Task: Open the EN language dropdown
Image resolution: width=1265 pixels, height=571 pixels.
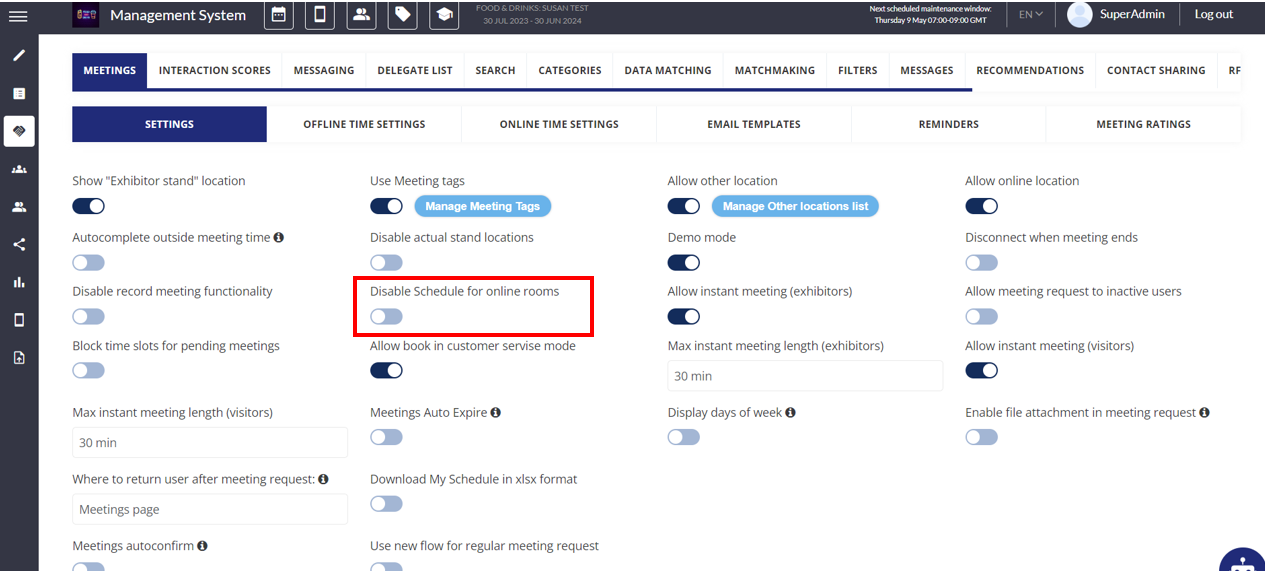Action: pos(1030,15)
